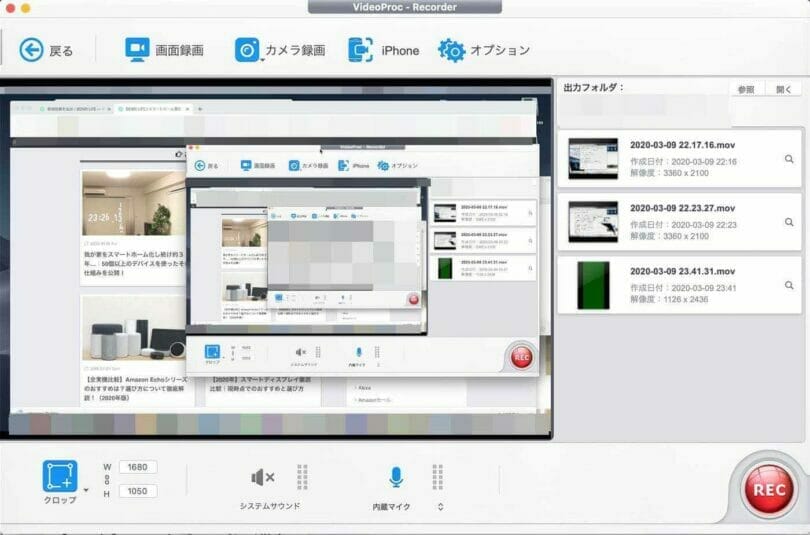Click the microphone volume level meter
The width and height of the screenshot is (810, 535).
tap(438, 477)
